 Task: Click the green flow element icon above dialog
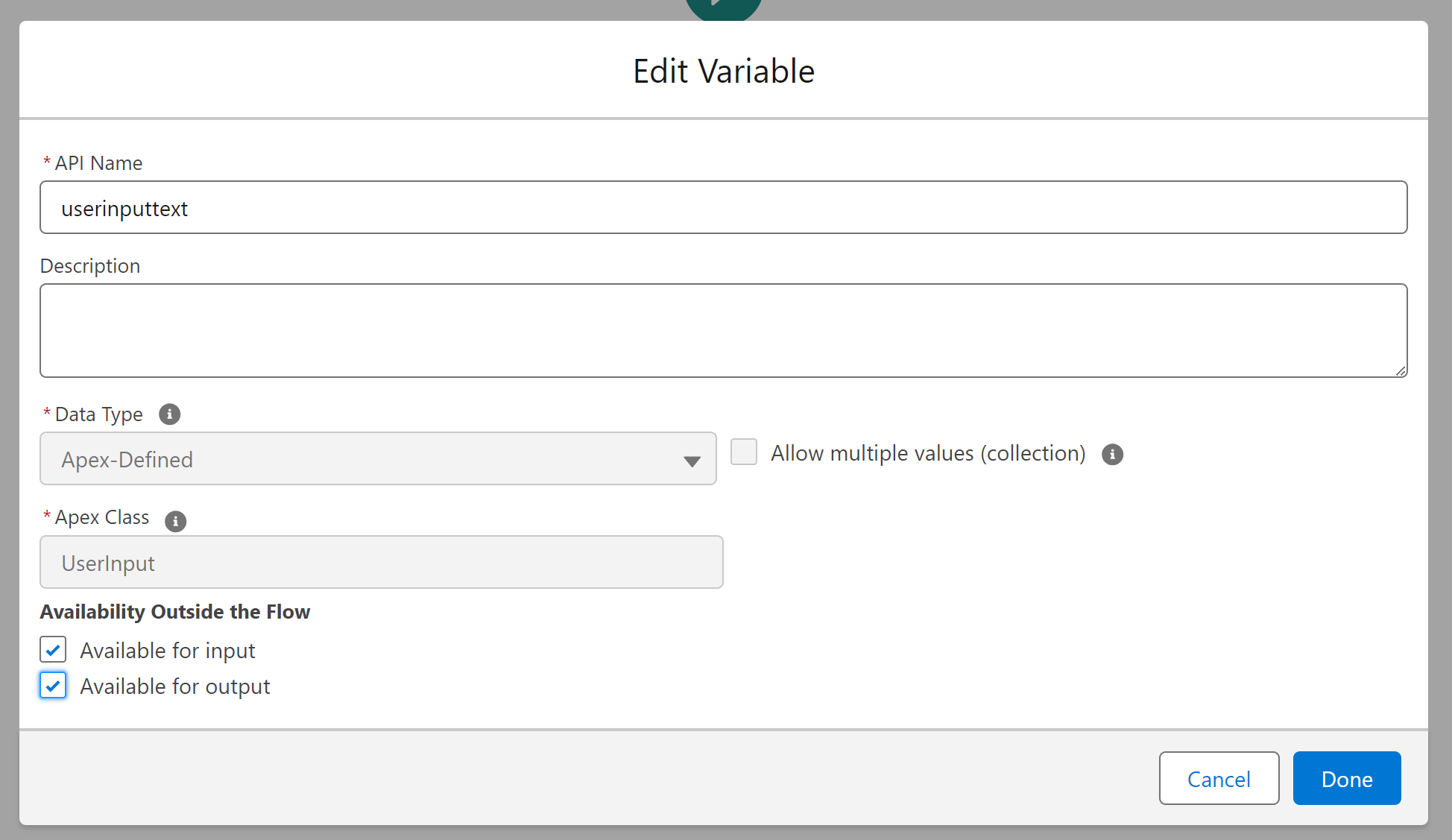(723, 6)
